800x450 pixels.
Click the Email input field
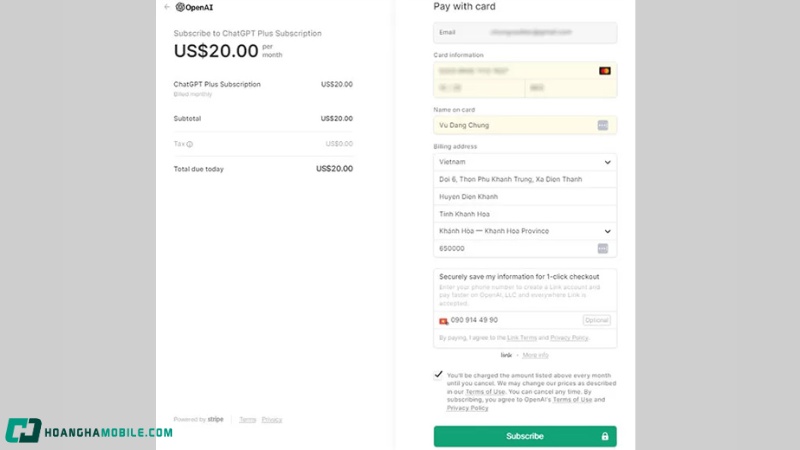(x=525, y=33)
